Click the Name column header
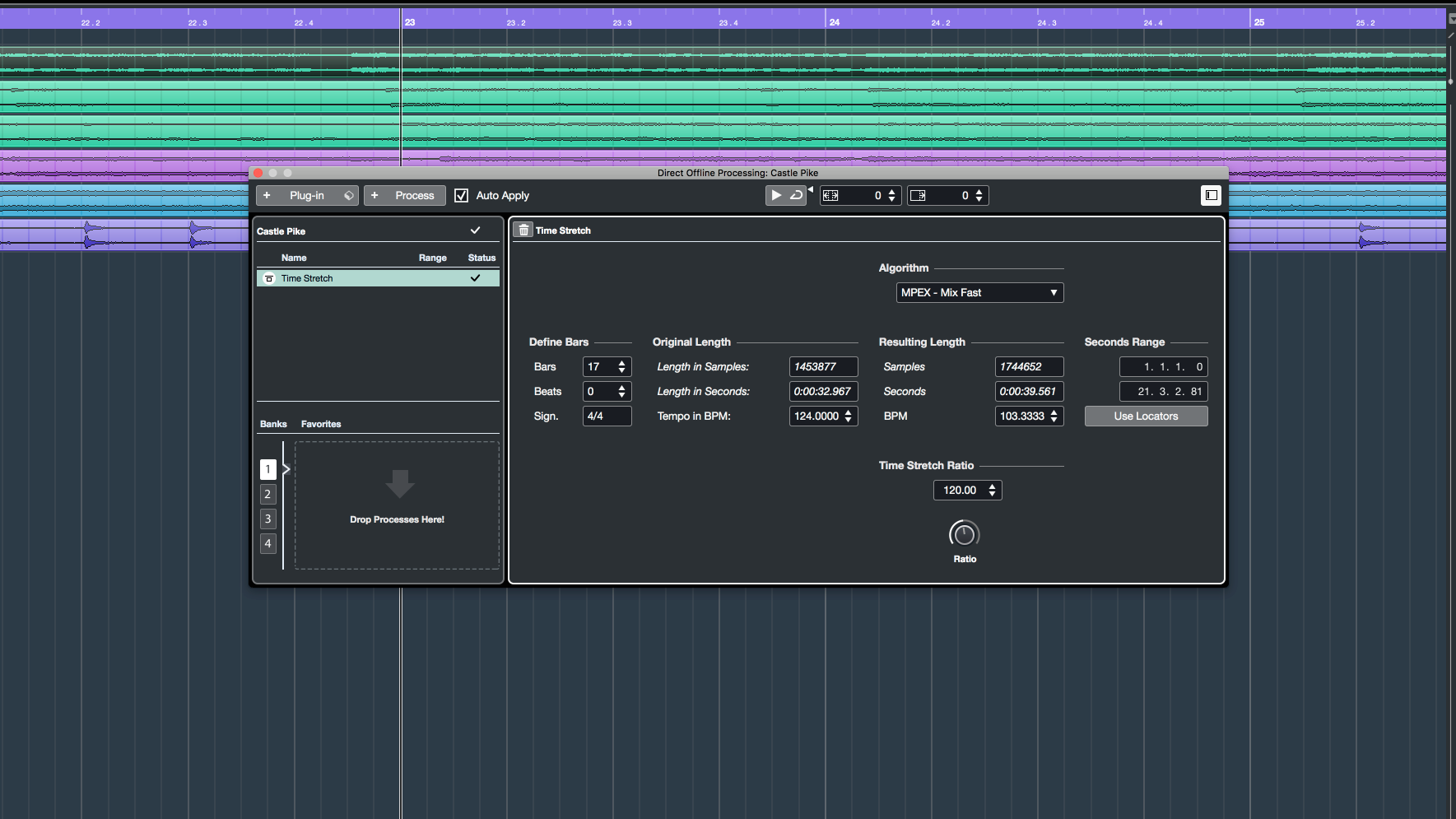Screen dimensions: 1456x819 coord(294,258)
